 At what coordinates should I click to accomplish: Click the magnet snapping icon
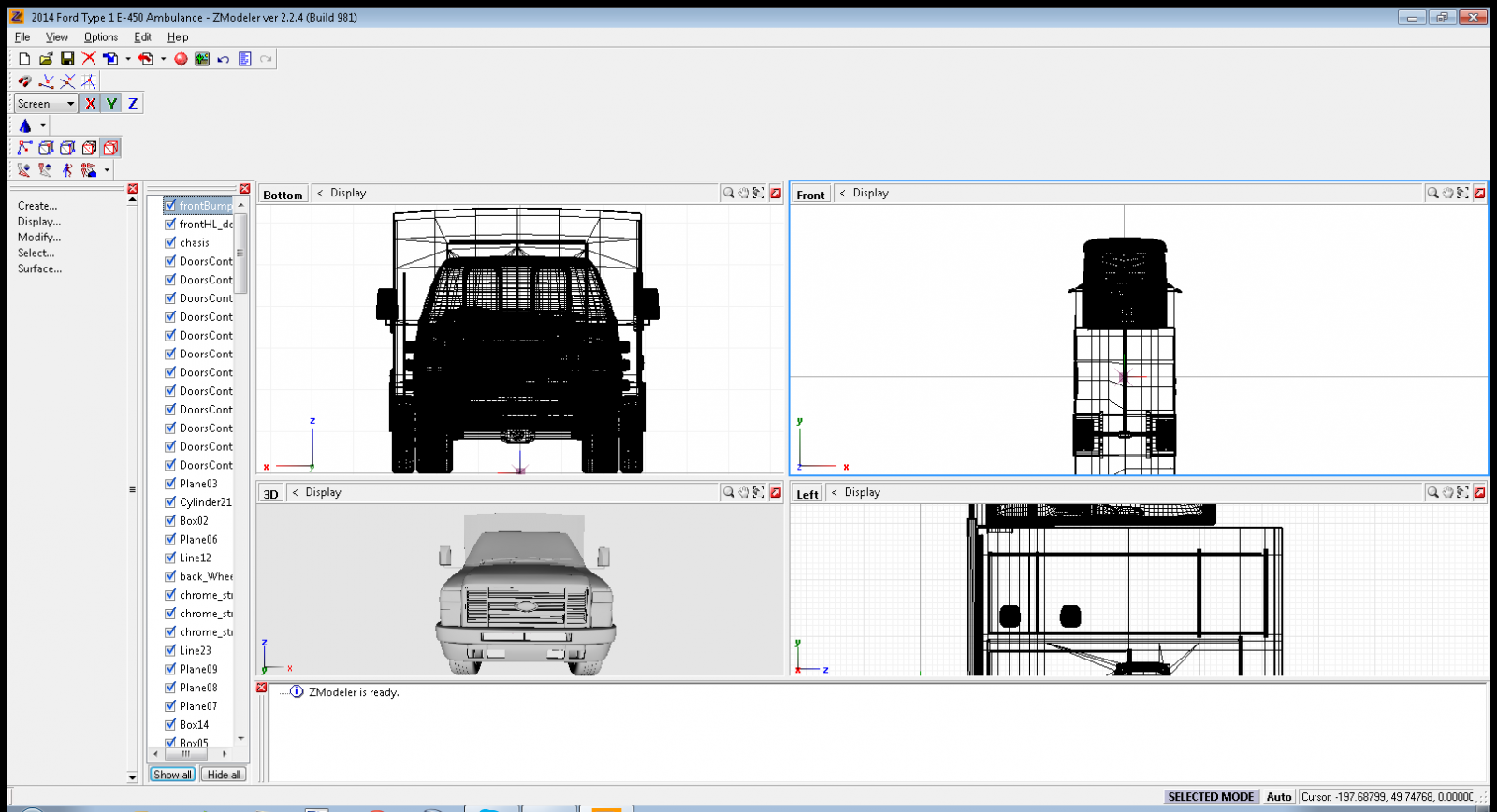[24, 81]
